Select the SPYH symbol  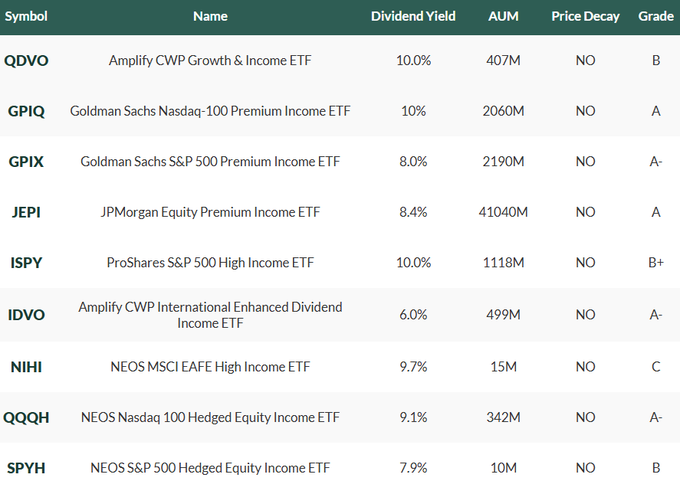tap(26, 468)
